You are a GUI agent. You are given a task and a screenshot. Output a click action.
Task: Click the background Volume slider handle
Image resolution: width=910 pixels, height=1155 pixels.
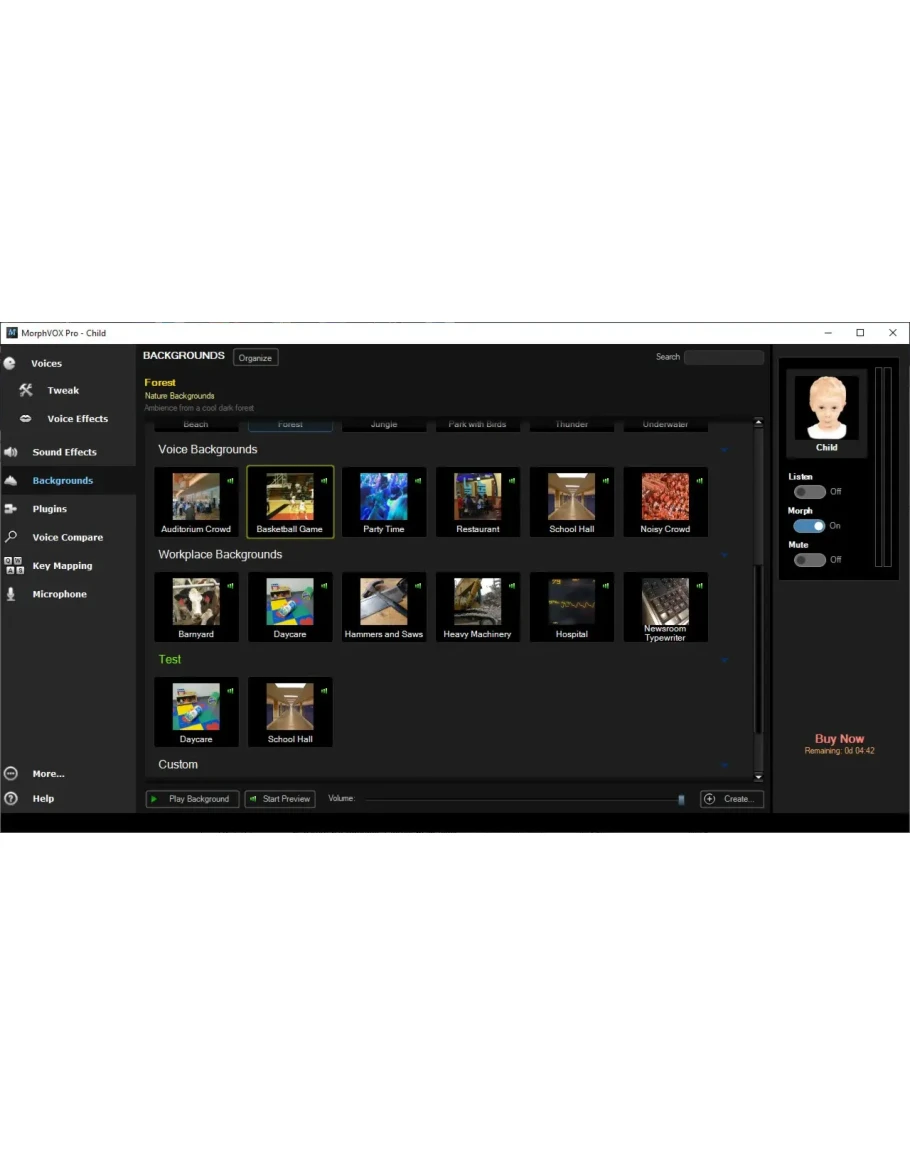click(x=681, y=799)
